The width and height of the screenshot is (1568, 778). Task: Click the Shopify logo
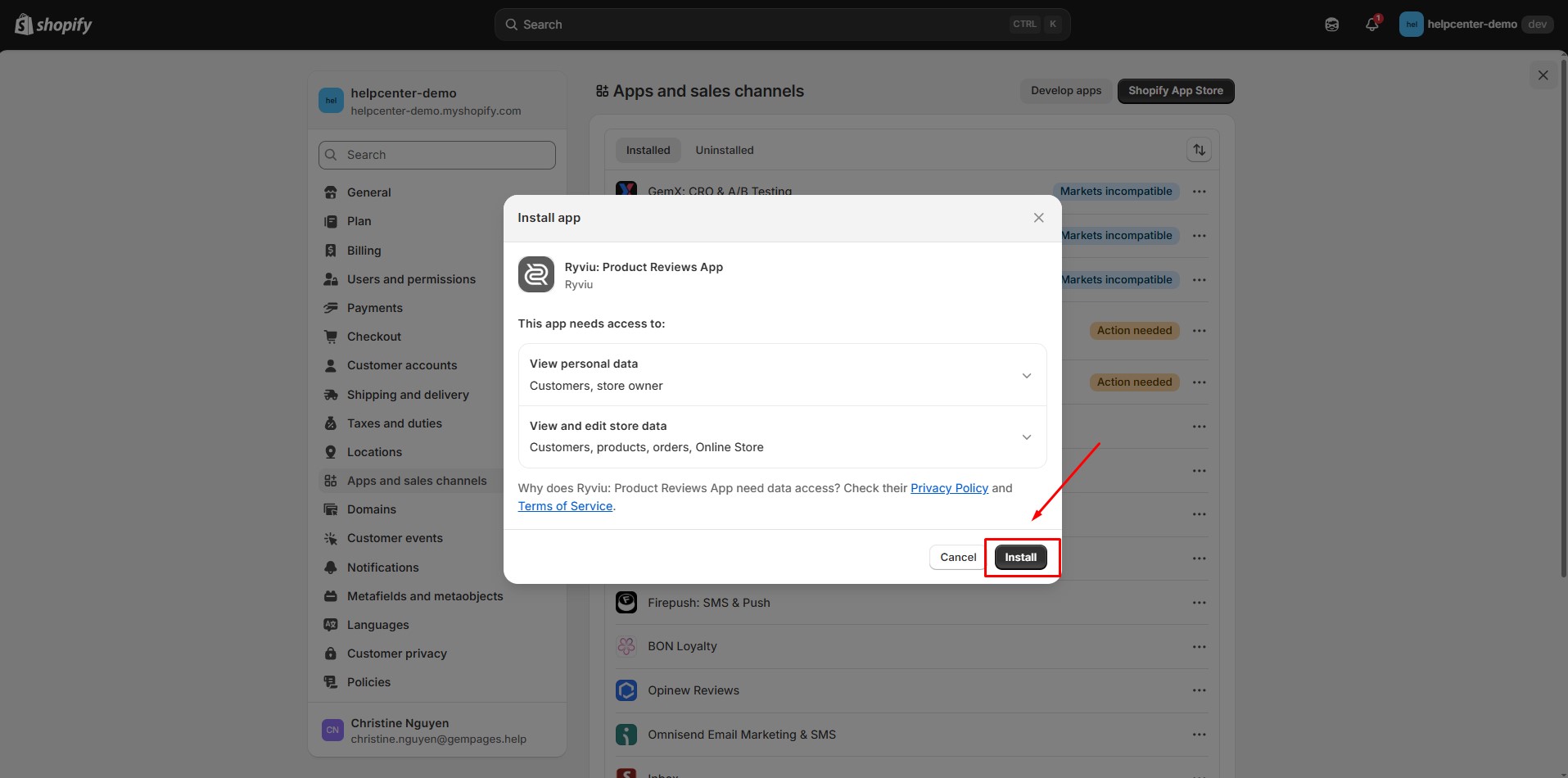coord(54,25)
